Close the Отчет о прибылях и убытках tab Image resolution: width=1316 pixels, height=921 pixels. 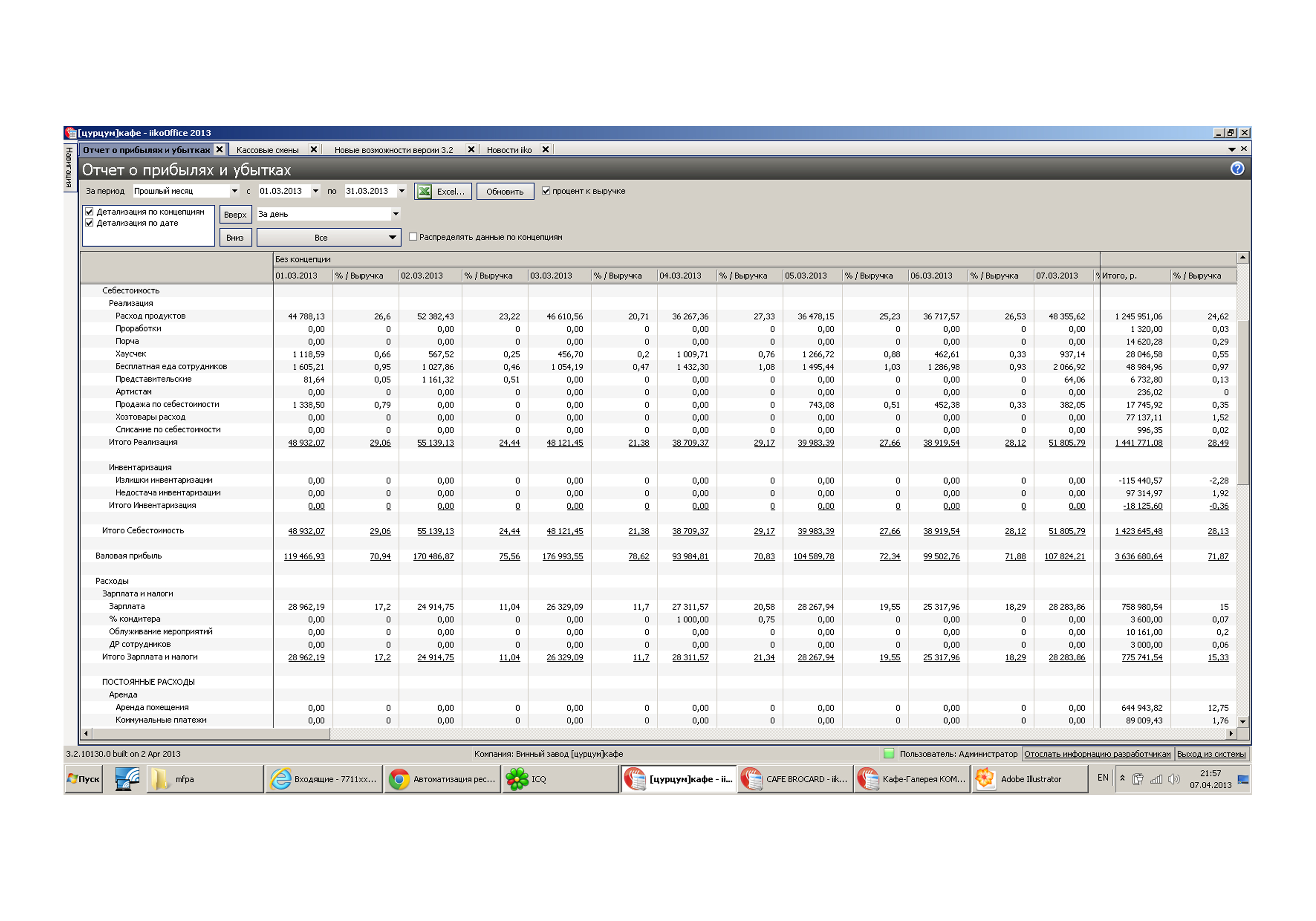219,150
